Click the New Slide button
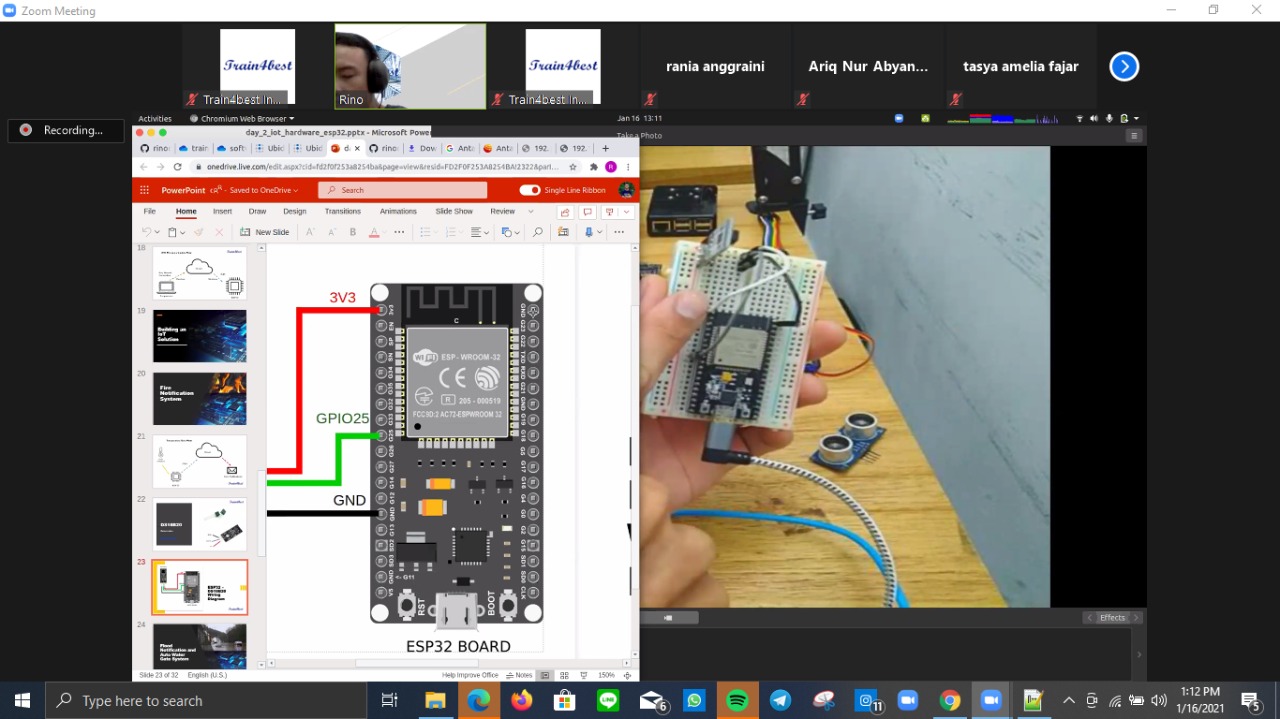 [x=265, y=232]
